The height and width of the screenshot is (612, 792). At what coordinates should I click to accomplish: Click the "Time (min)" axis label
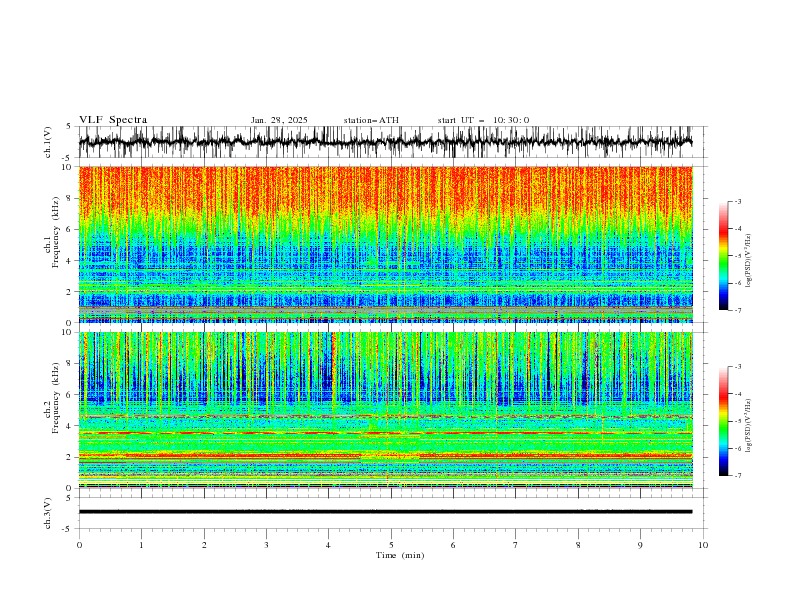tap(400, 555)
